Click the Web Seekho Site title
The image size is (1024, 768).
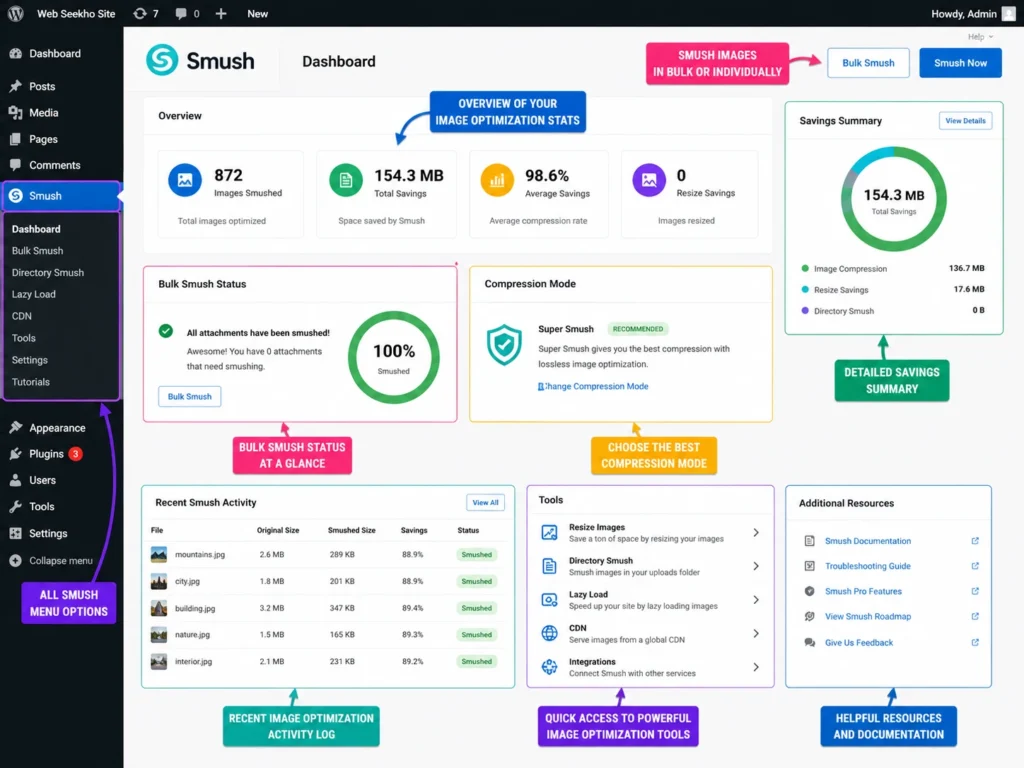coord(76,13)
